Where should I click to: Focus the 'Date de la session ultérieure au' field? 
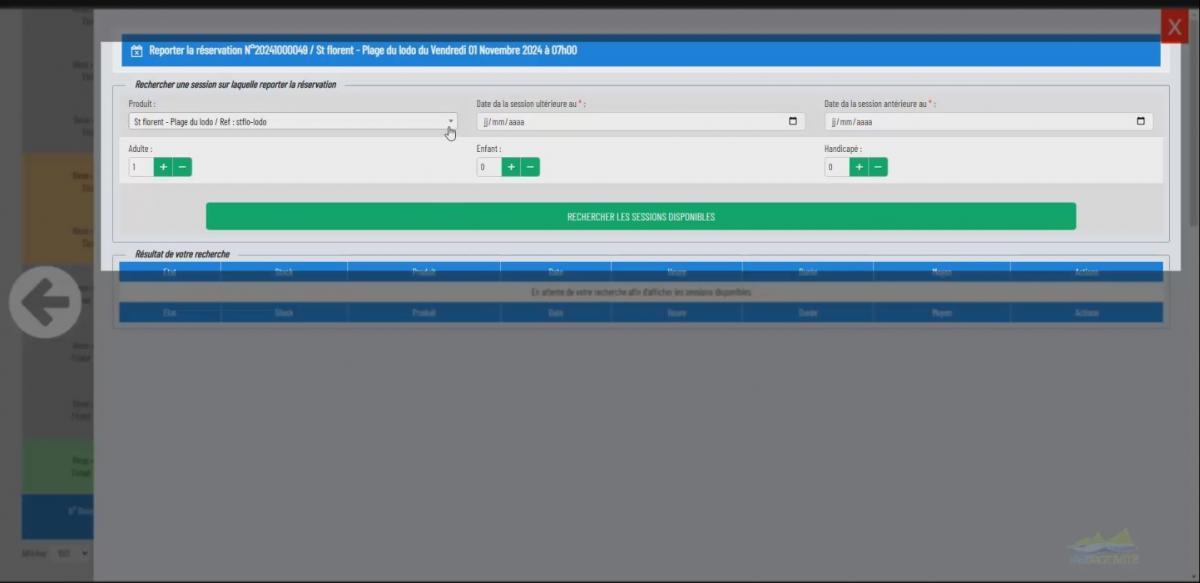(x=641, y=121)
